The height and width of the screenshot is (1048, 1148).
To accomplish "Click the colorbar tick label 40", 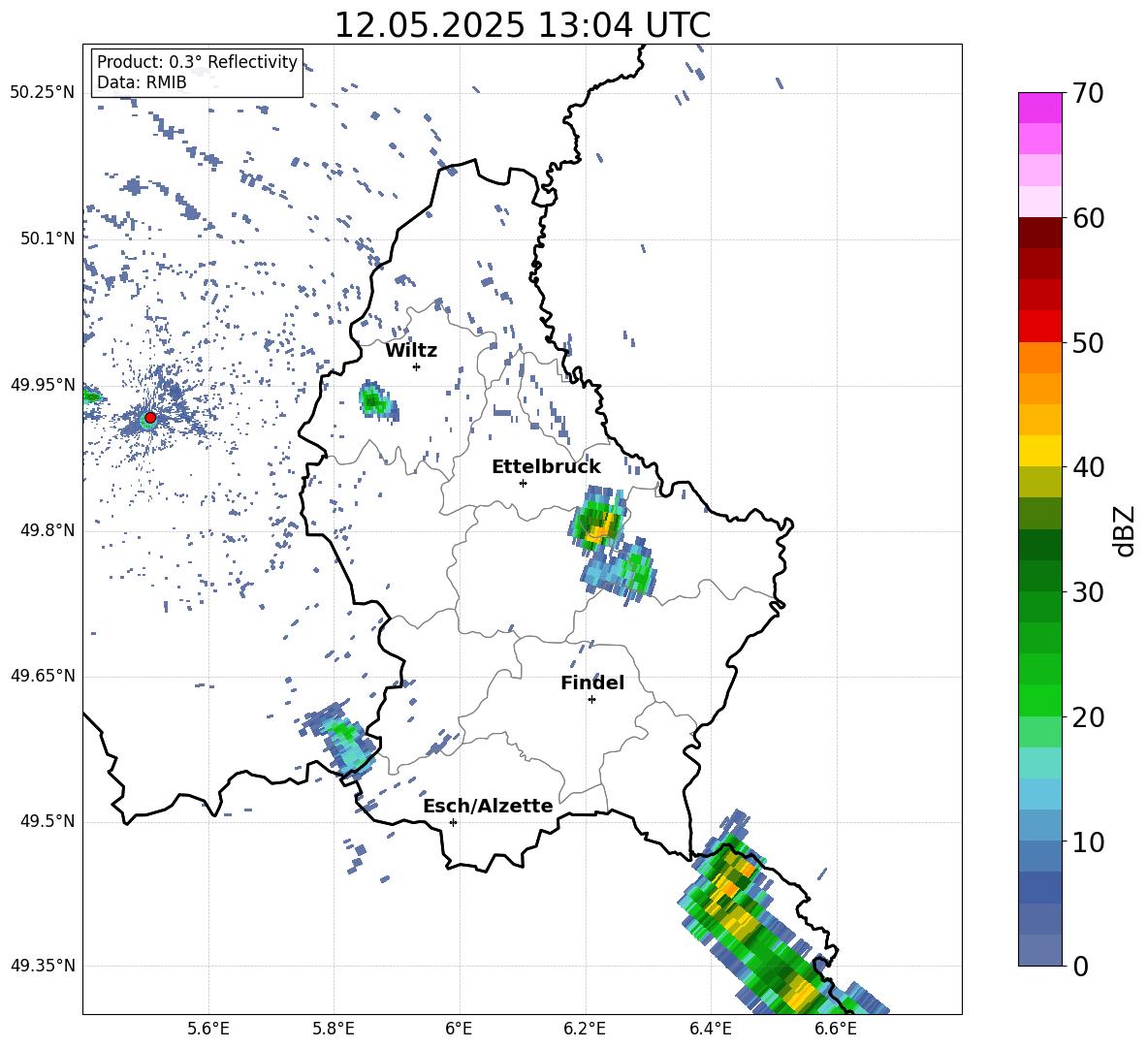I will pos(1088,467).
